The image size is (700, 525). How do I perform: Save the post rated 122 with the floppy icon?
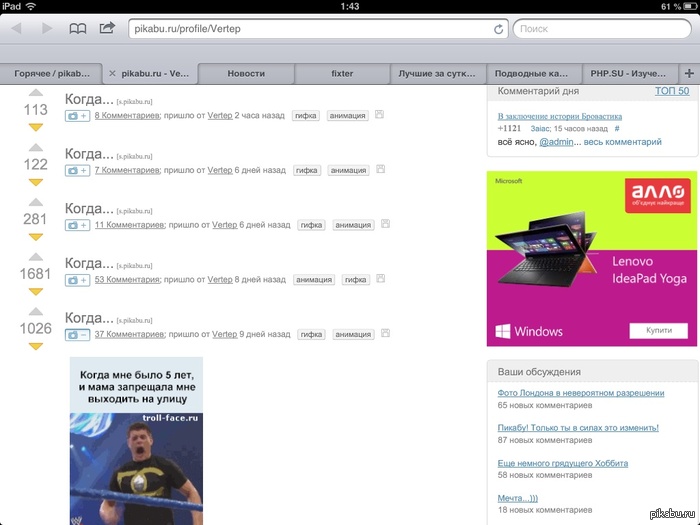[379, 170]
